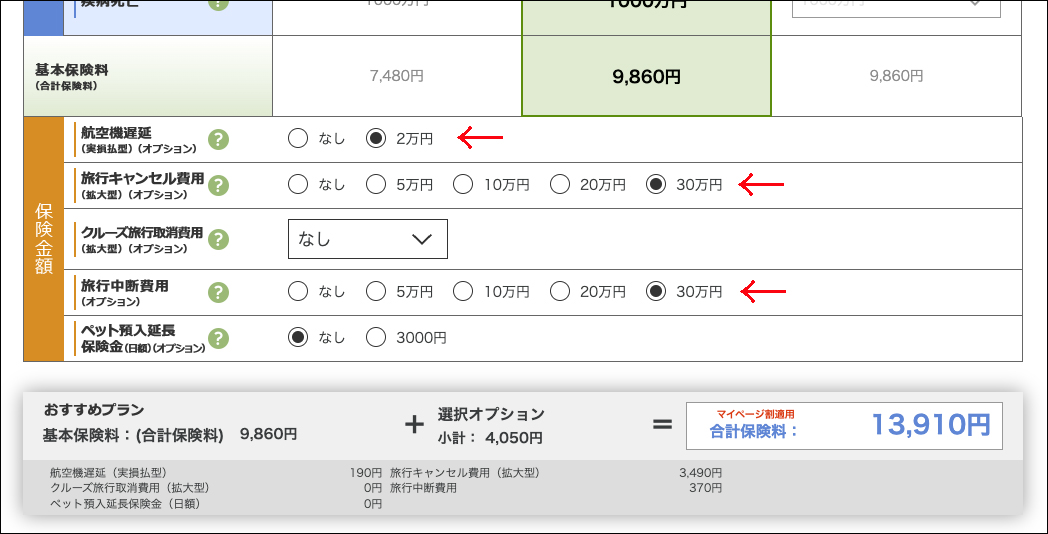
Task: Select 3000円 for ペット預入延長保険金
Action: (376, 338)
